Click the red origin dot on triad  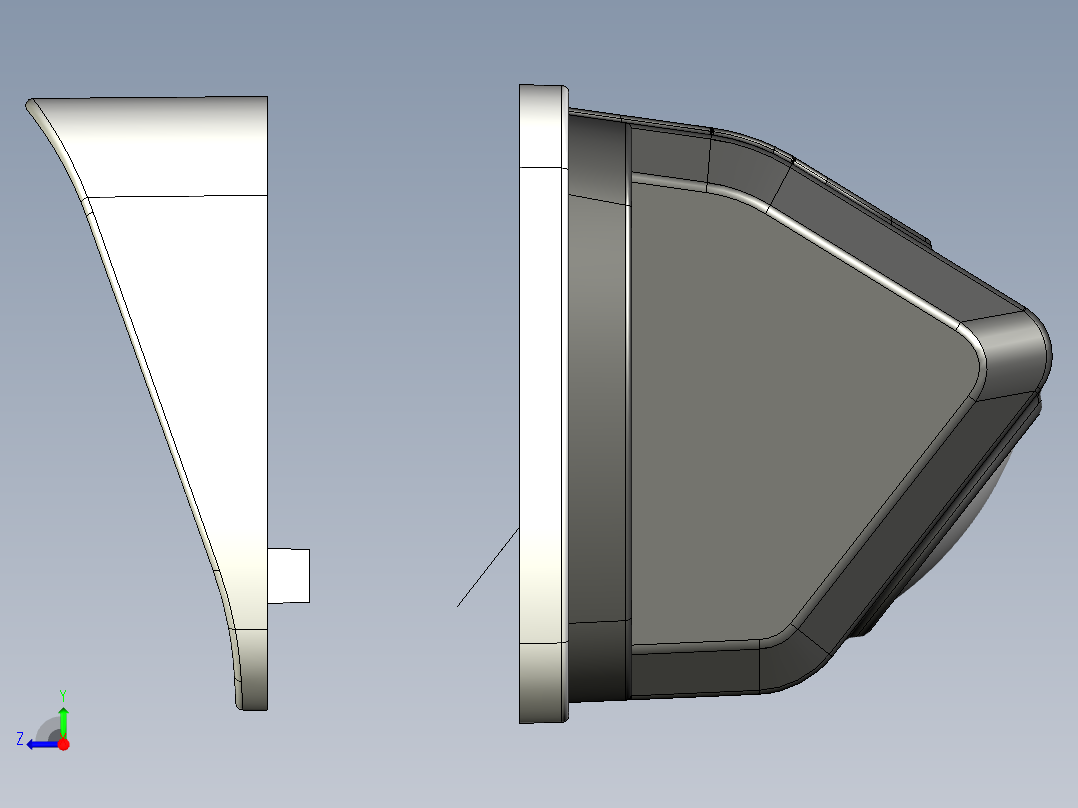(x=63, y=744)
